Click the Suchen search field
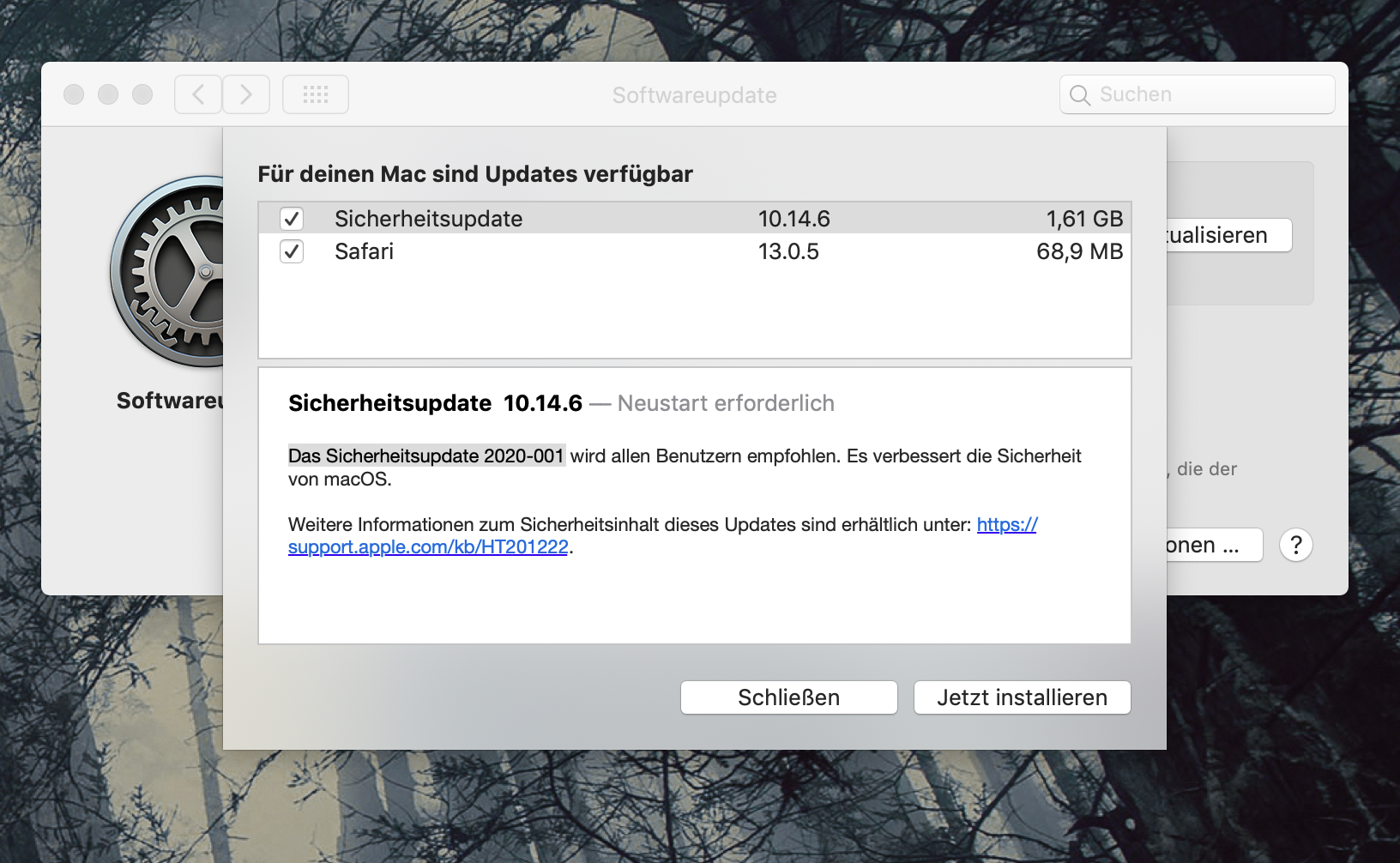1400x863 pixels. tap(1198, 94)
